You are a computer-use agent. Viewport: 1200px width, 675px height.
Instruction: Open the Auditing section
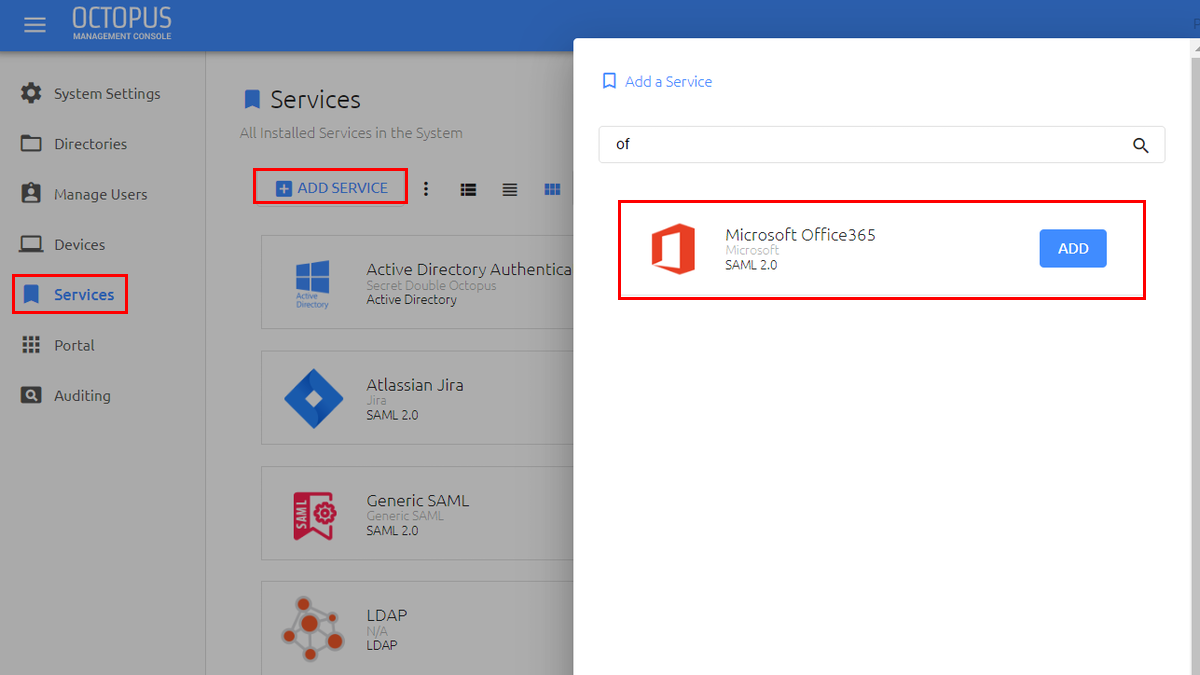[82, 395]
